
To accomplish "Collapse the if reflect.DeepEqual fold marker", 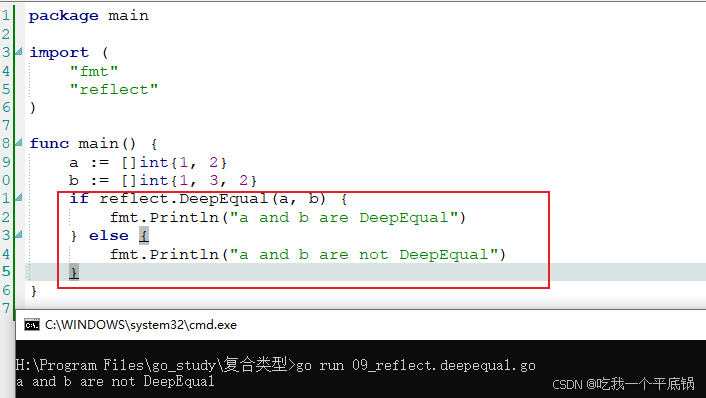I will point(18,197).
